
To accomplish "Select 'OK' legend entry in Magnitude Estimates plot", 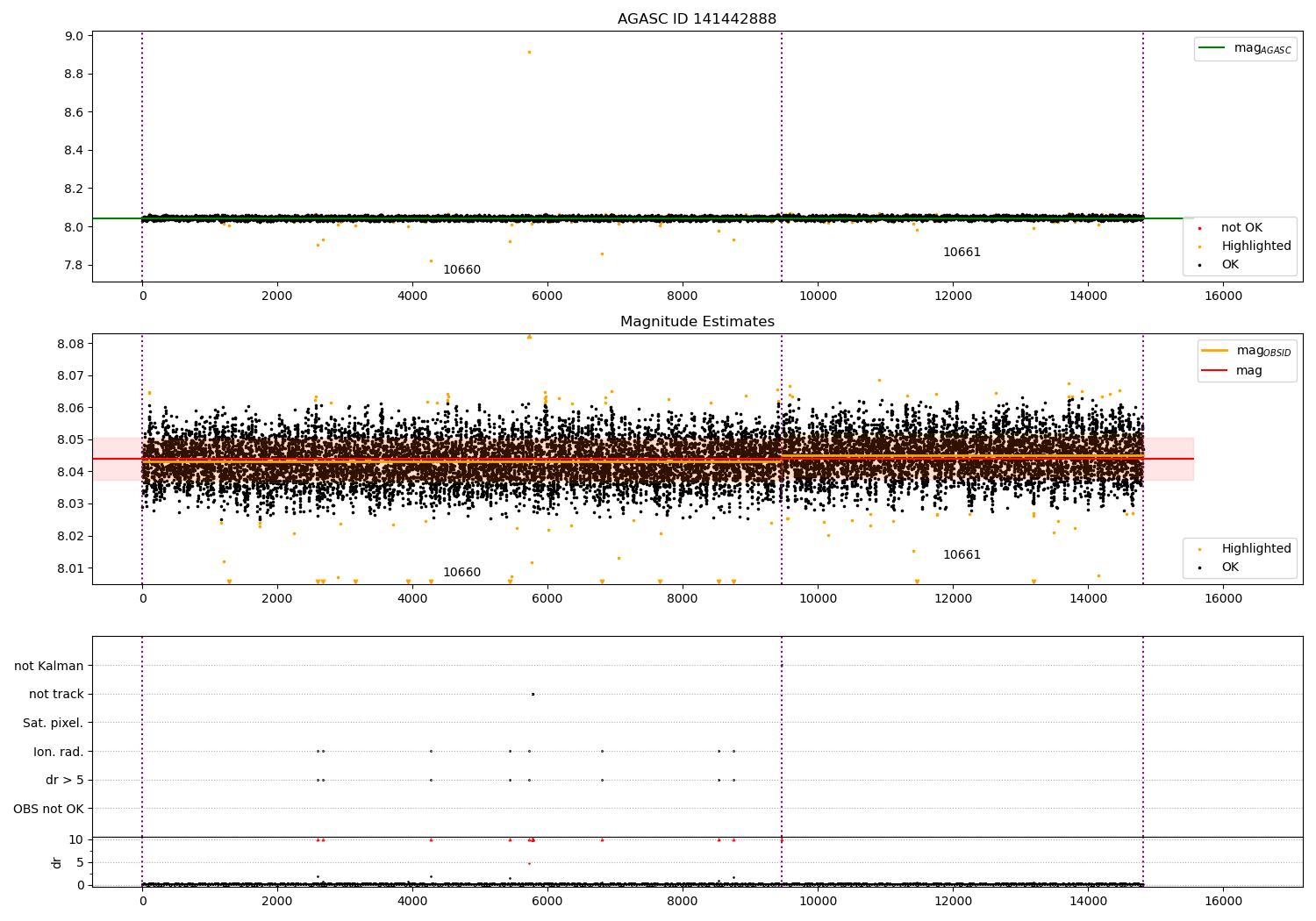I will point(1230,568).
